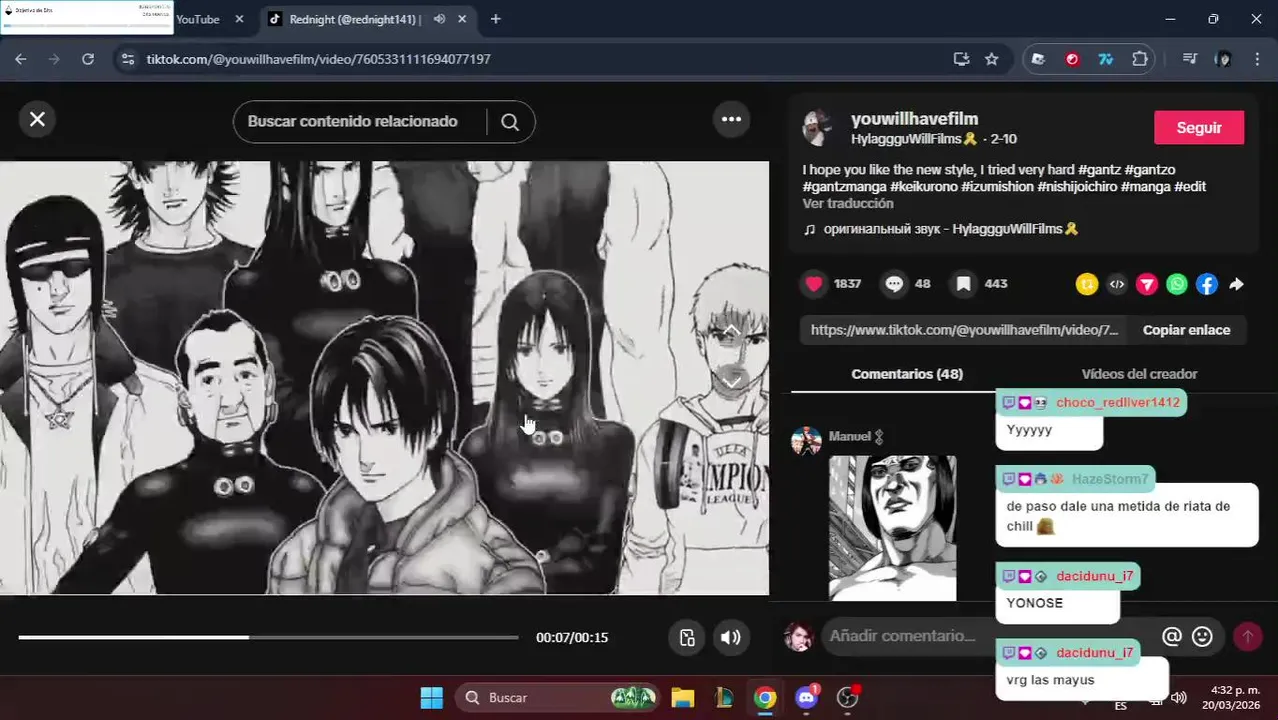This screenshot has width=1278, height=720.
Task: Open more share options arrow
Action: pos(1236,284)
